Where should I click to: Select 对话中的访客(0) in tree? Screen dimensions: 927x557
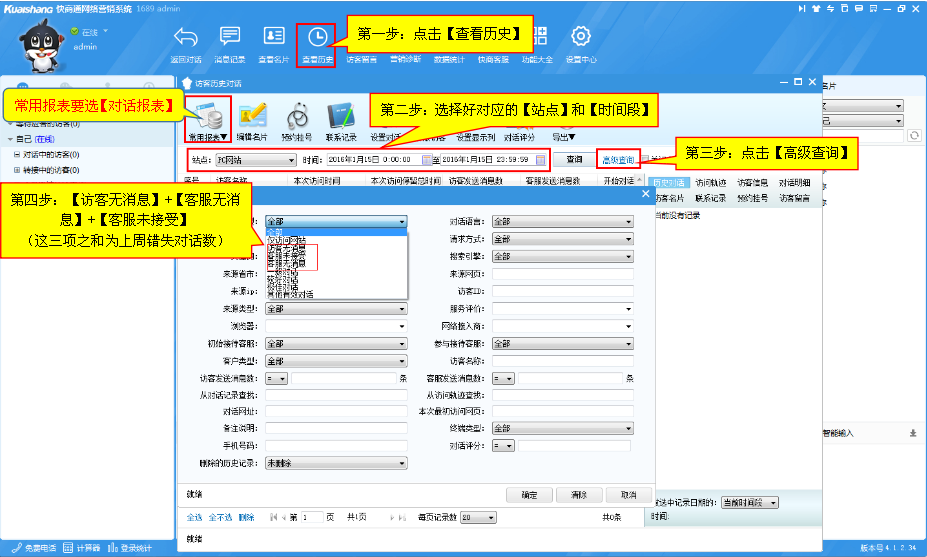(51, 155)
